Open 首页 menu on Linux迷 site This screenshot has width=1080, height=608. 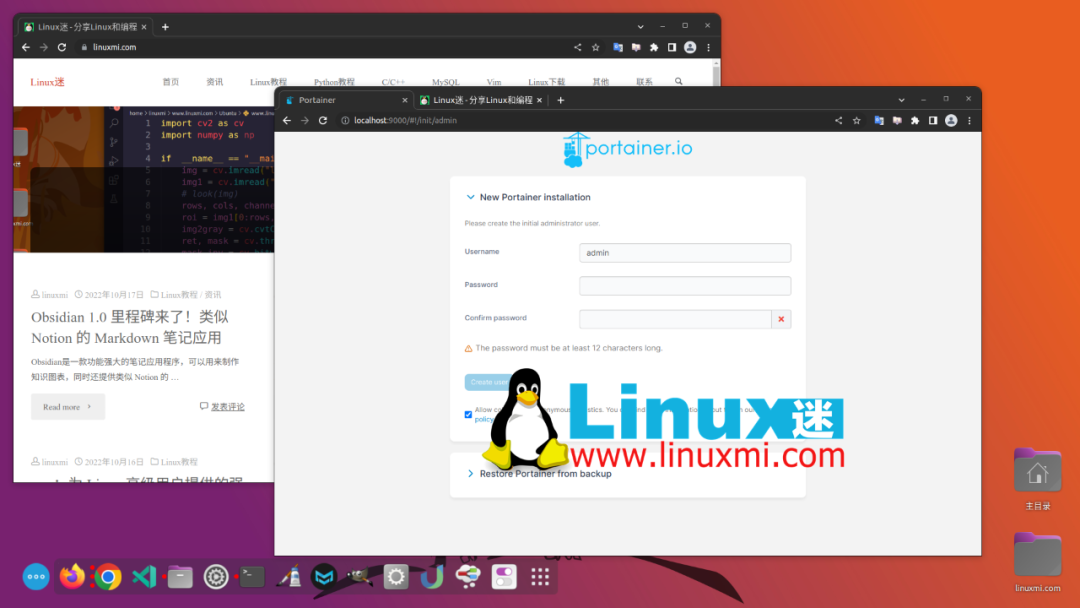point(171,81)
